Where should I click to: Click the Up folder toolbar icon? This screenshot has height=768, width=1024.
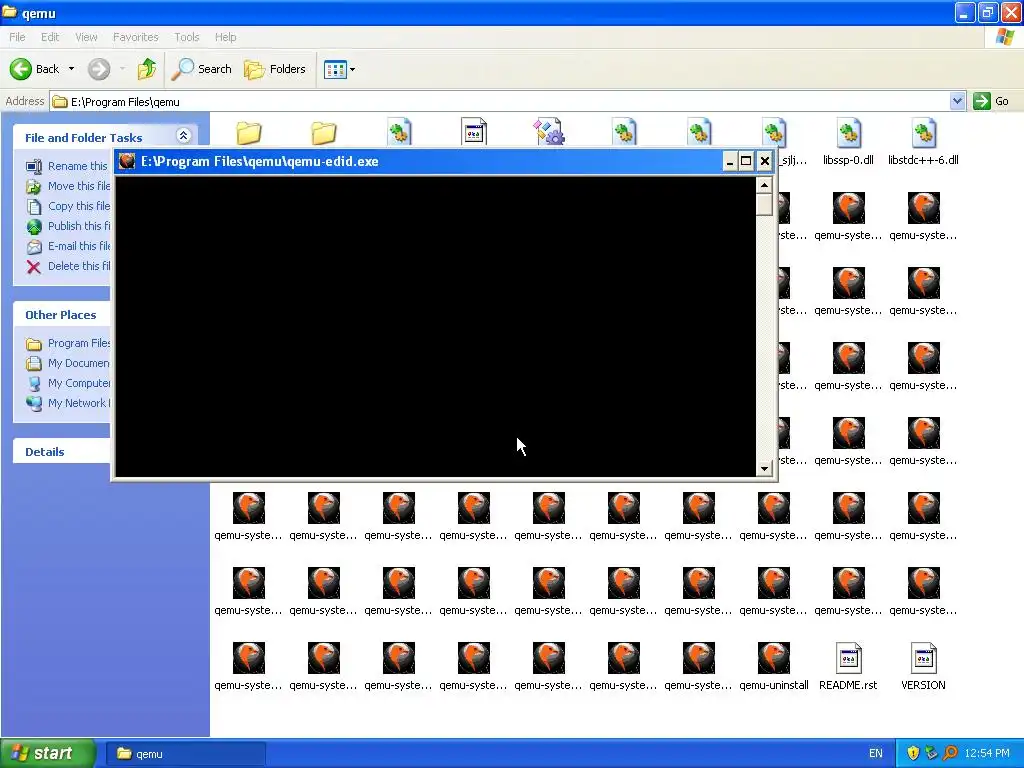click(x=147, y=69)
